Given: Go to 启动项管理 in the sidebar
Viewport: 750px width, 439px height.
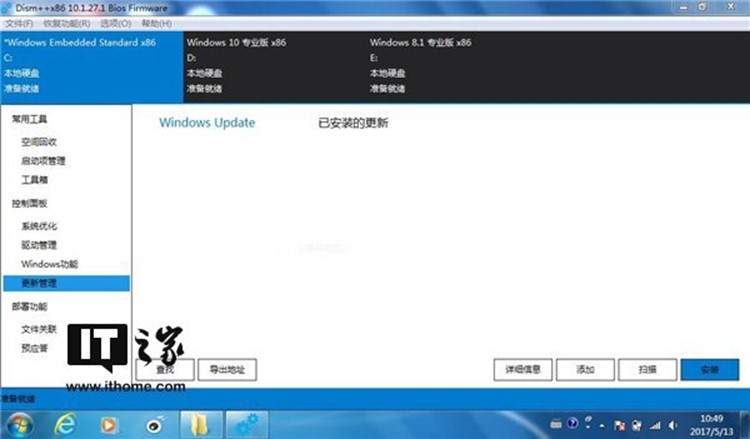Looking at the screenshot, I should tap(44, 161).
